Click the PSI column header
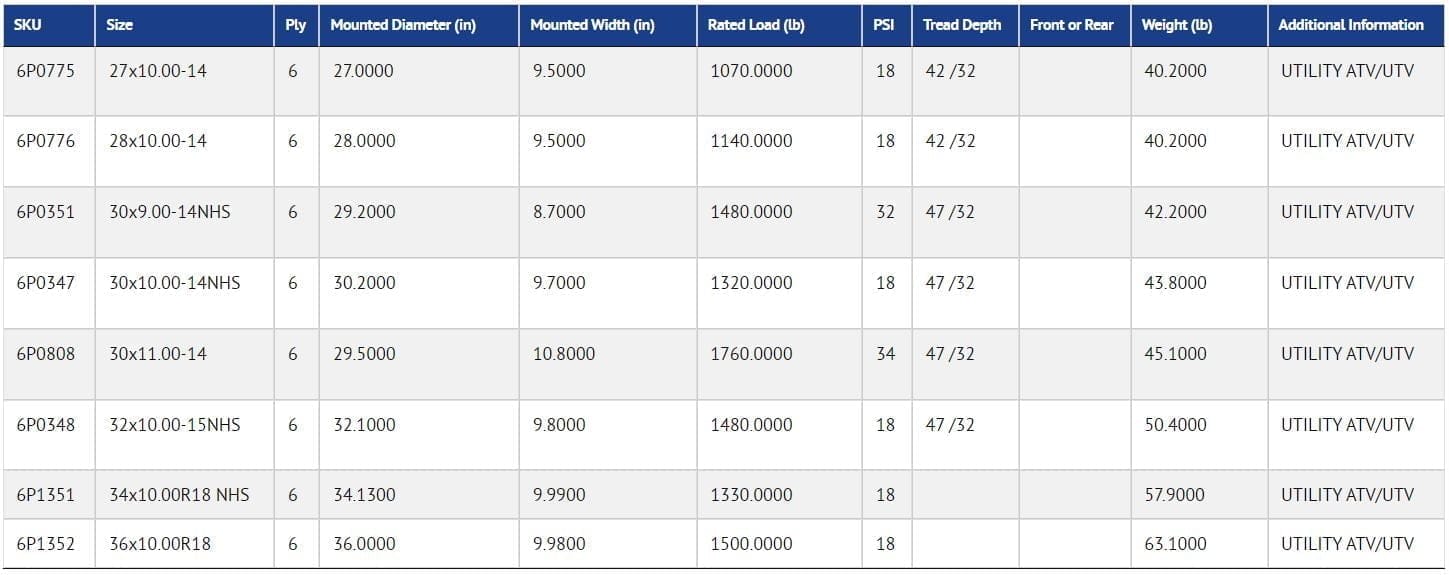Image resolution: width=1449 pixels, height=575 pixels. (887, 25)
